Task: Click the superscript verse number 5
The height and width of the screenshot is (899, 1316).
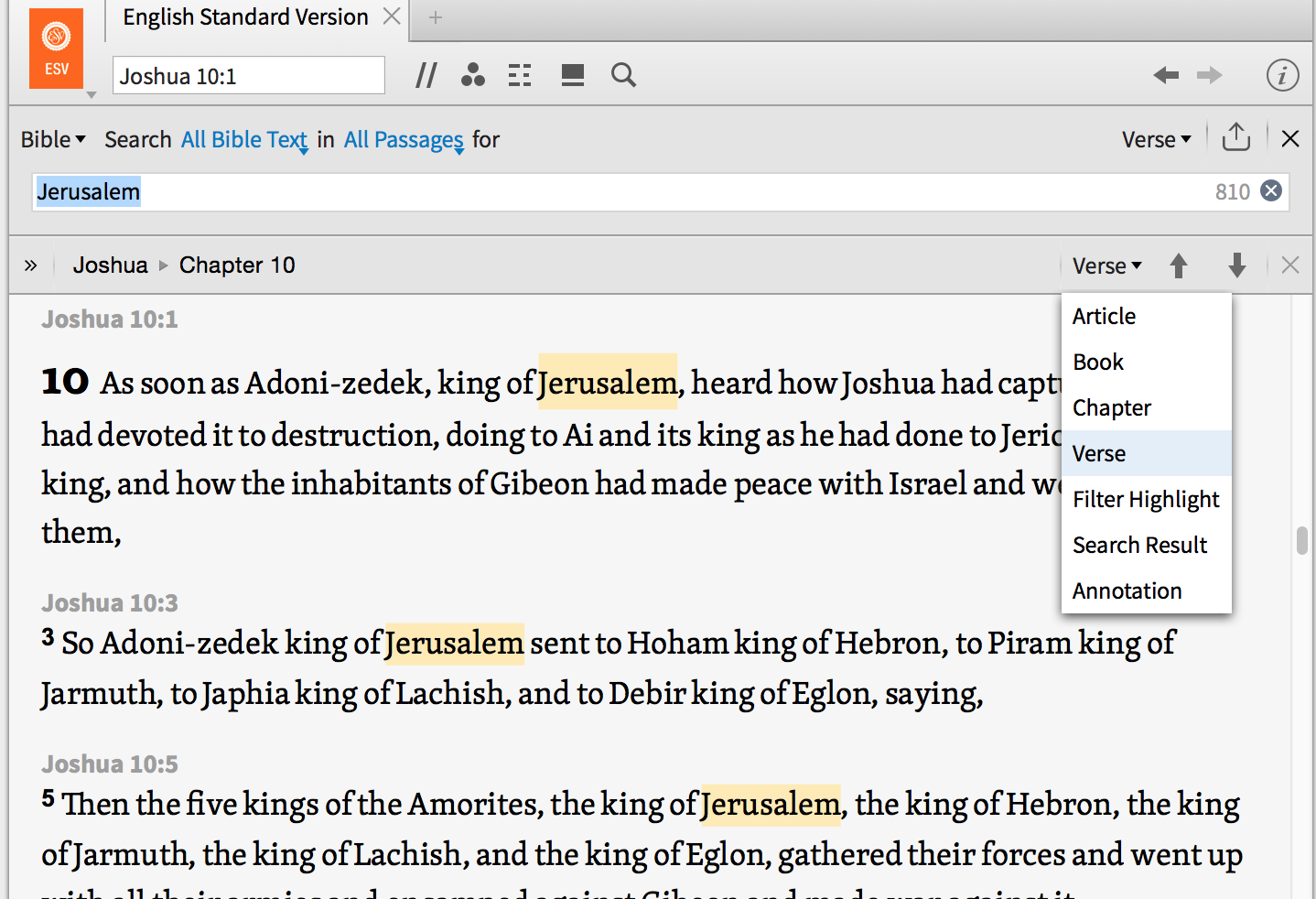Action: [x=48, y=798]
